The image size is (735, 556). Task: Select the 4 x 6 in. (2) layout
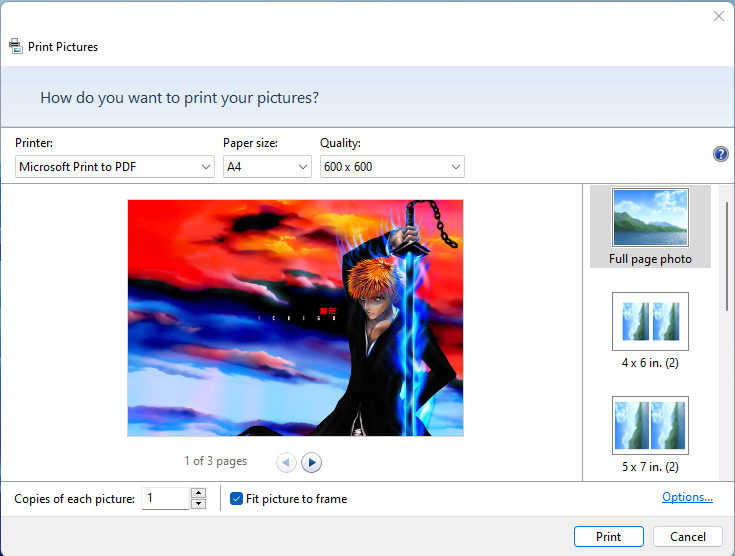click(650, 331)
